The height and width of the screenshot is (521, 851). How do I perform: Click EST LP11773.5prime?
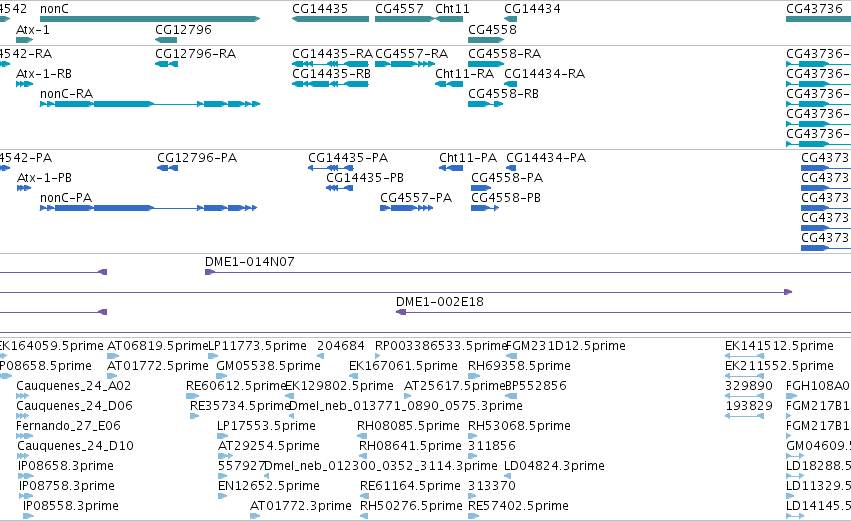258,346
